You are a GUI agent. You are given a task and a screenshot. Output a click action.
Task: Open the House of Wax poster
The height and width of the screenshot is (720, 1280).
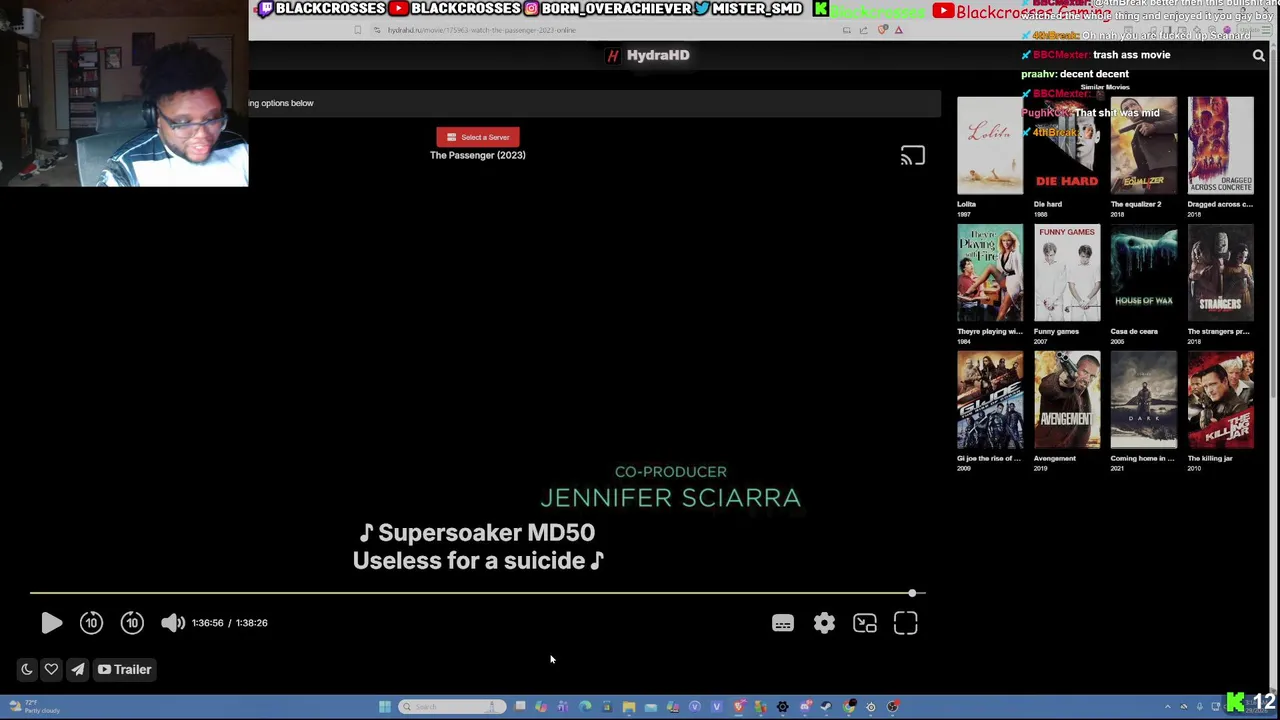[1144, 273]
